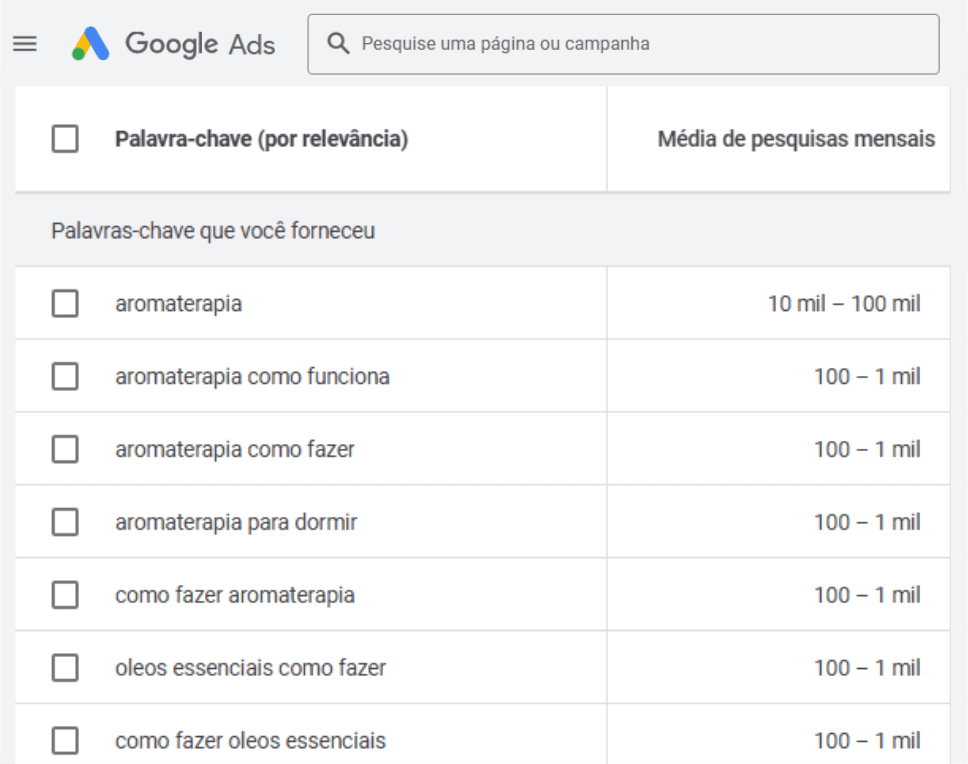The height and width of the screenshot is (764, 968).
Task: Mark the como fazer aromaterapia checkbox
Action: coord(65,595)
